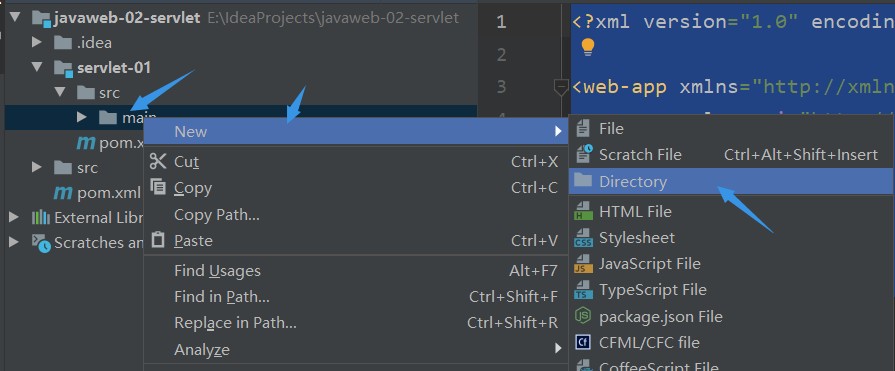The image size is (895, 371).
Task: Toggle the code fold marker at web-app line
Action: click(x=561, y=87)
